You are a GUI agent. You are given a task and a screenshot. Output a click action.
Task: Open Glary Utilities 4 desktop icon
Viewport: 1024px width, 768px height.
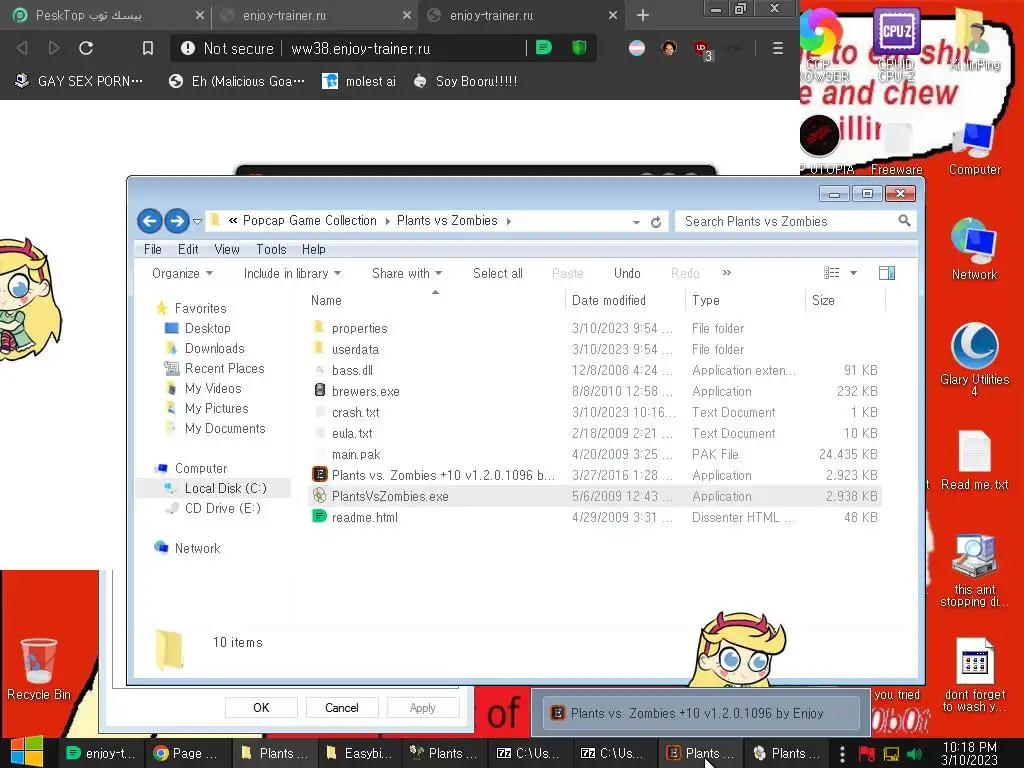[x=974, y=360]
